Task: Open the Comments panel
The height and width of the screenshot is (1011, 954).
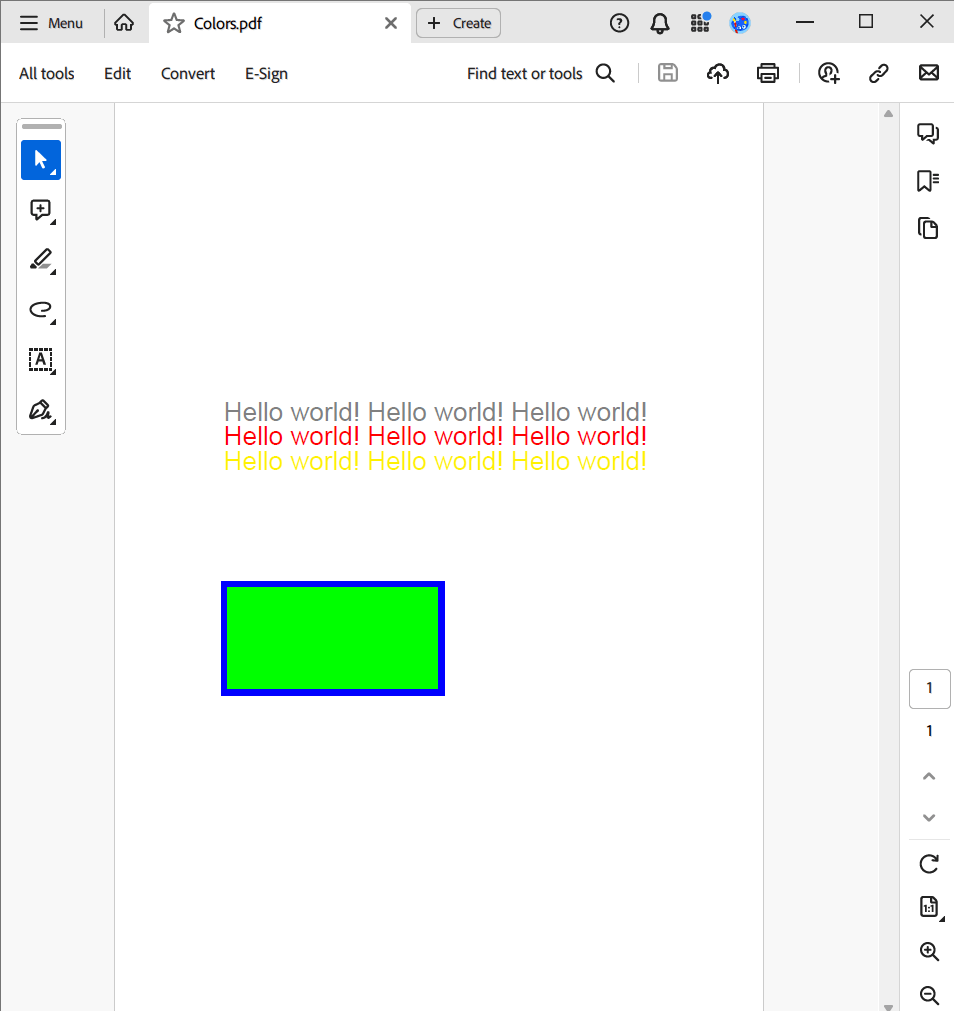Action: tap(928, 132)
